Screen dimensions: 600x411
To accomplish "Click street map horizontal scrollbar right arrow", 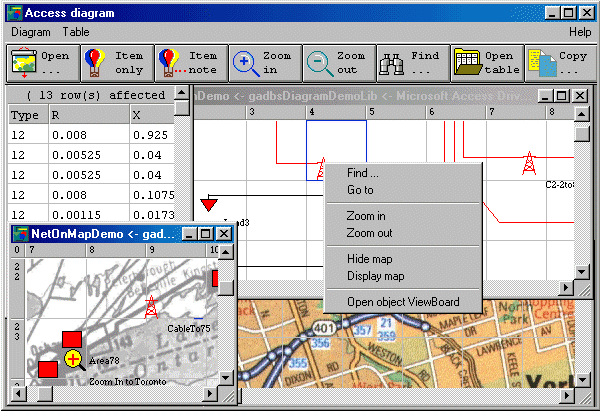I will tap(566, 396).
